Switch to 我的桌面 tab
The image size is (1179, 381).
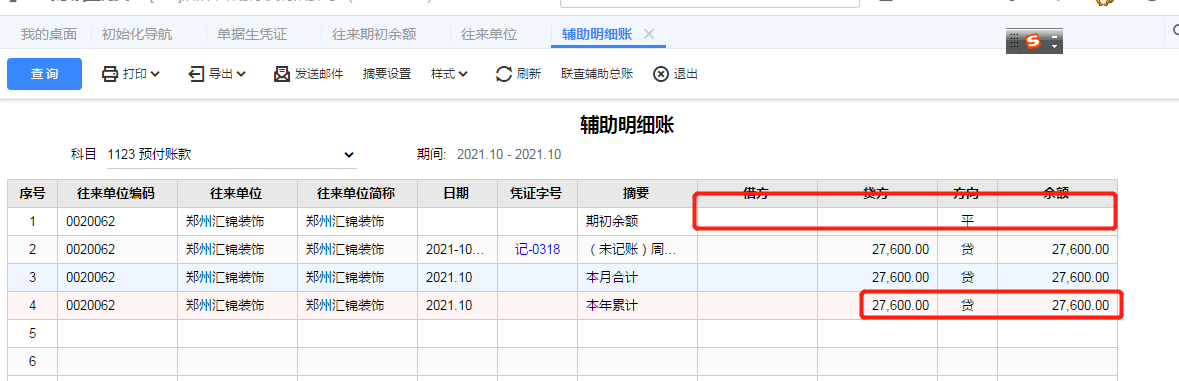pos(49,34)
